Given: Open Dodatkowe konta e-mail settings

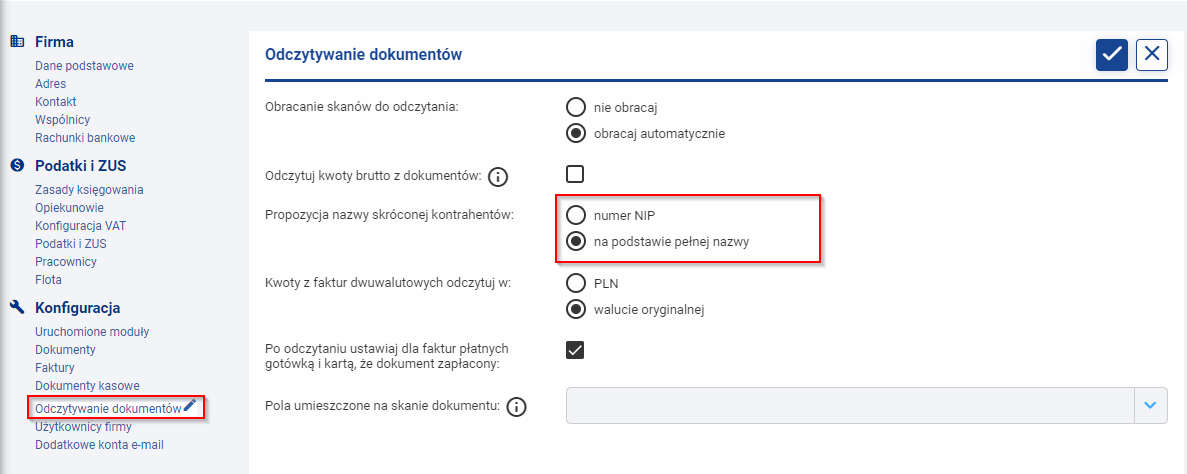Looking at the screenshot, I should coord(99,445).
